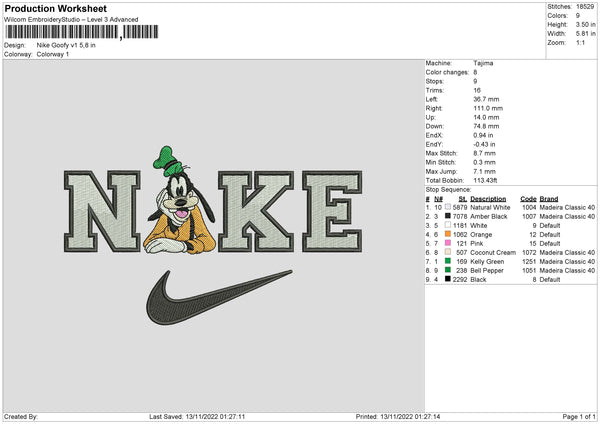Pick the Coconut Cream color swatch
The height and width of the screenshot is (424, 600).
pyautogui.click(x=448, y=252)
